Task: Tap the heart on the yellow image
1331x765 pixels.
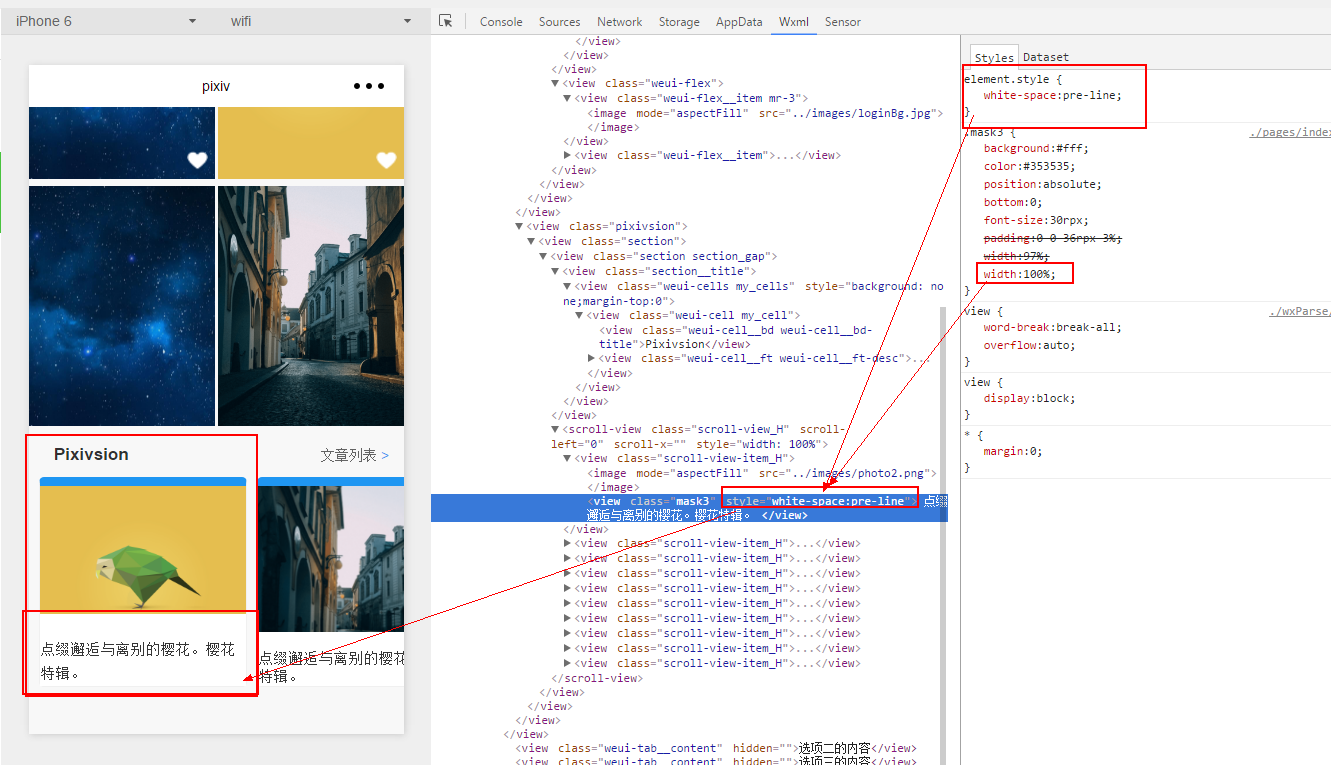Action: tap(386, 160)
